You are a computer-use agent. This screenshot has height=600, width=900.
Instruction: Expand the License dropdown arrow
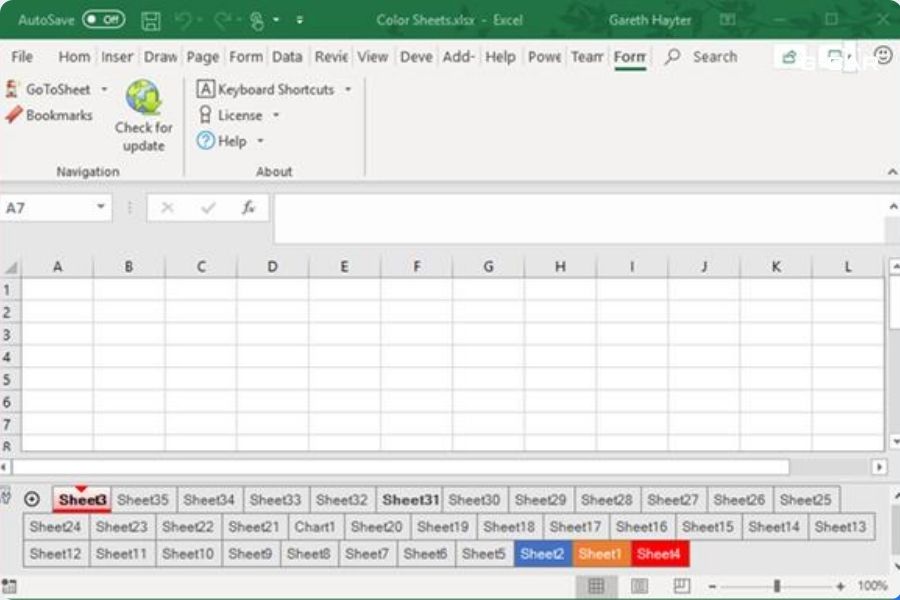(x=276, y=115)
